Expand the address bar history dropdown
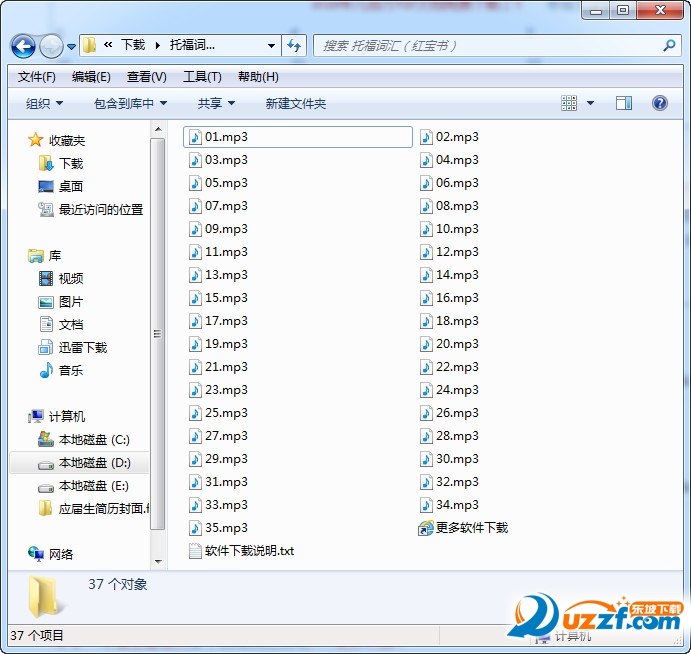This screenshot has width=691, height=654. pos(271,45)
